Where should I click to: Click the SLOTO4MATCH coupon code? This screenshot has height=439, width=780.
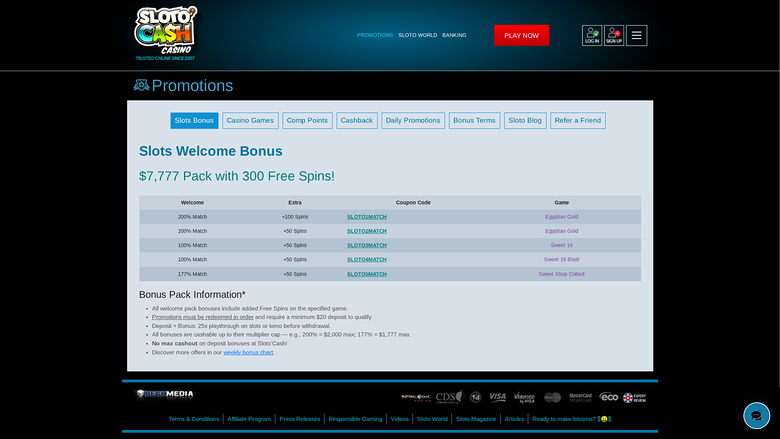367,260
